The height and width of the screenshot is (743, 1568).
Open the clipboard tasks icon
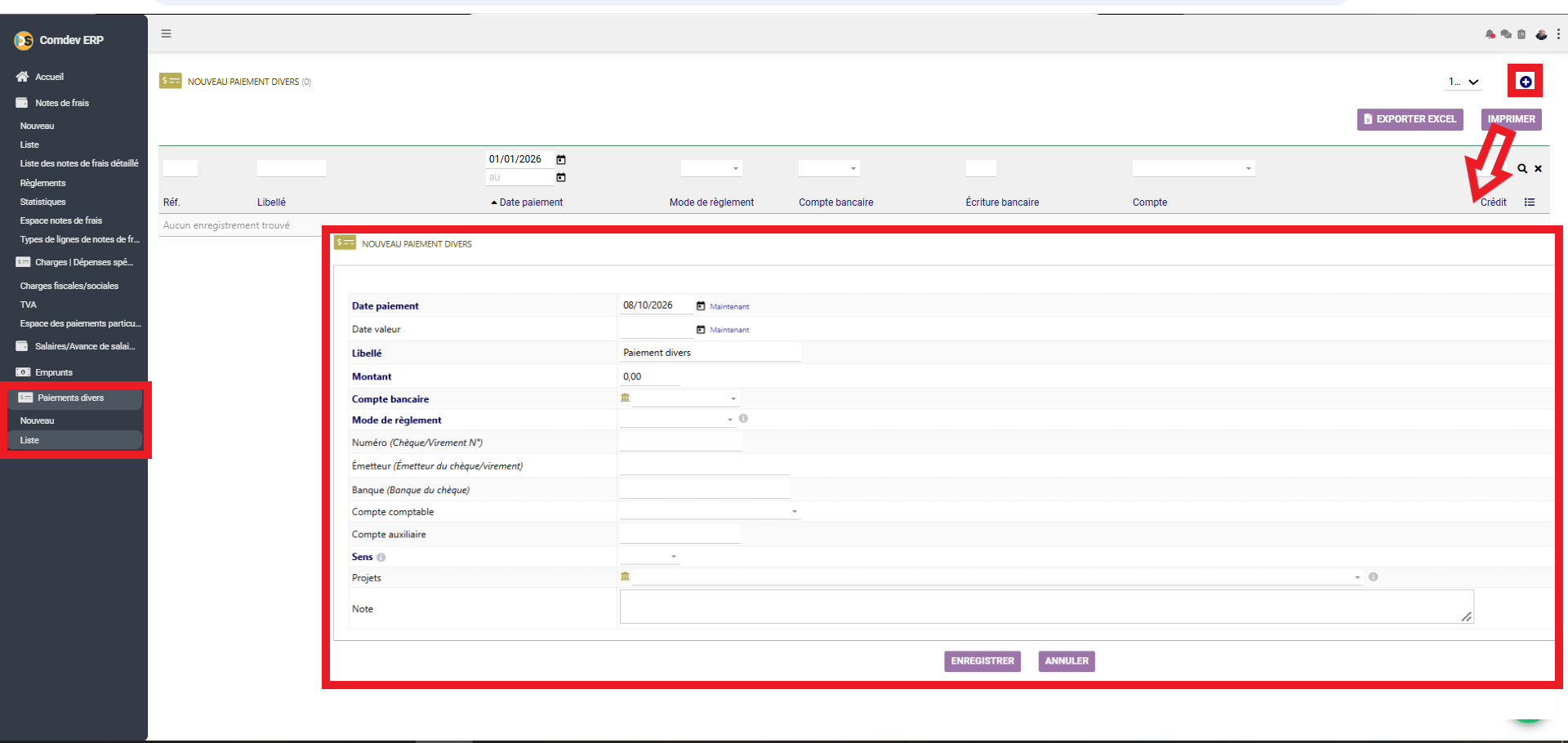pos(1521,34)
